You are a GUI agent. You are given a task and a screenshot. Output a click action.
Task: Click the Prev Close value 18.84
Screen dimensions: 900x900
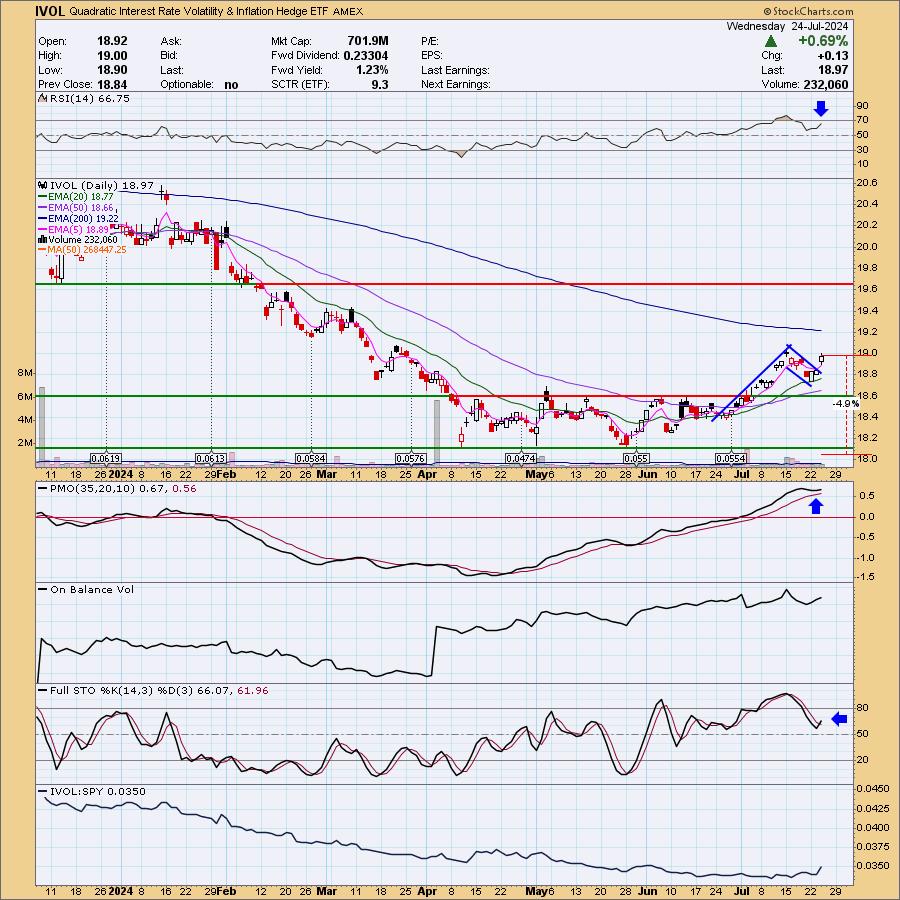coord(112,84)
